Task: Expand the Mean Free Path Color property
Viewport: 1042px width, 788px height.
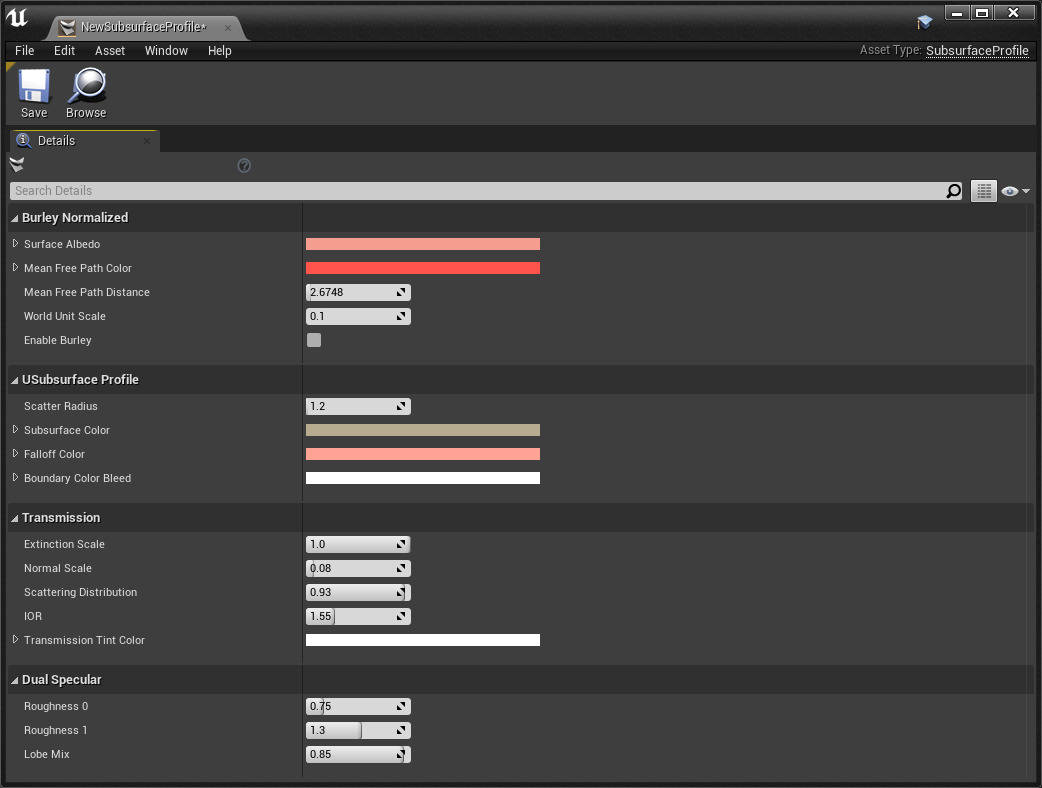Action: pyautogui.click(x=15, y=268)
